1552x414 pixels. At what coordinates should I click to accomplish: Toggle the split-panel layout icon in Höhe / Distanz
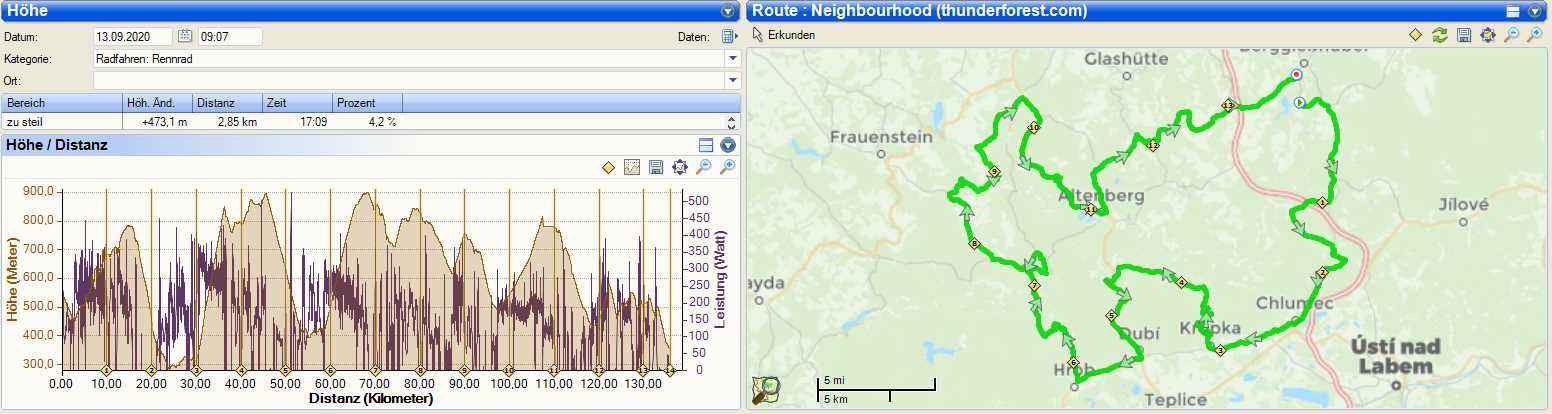coord(706,145)
